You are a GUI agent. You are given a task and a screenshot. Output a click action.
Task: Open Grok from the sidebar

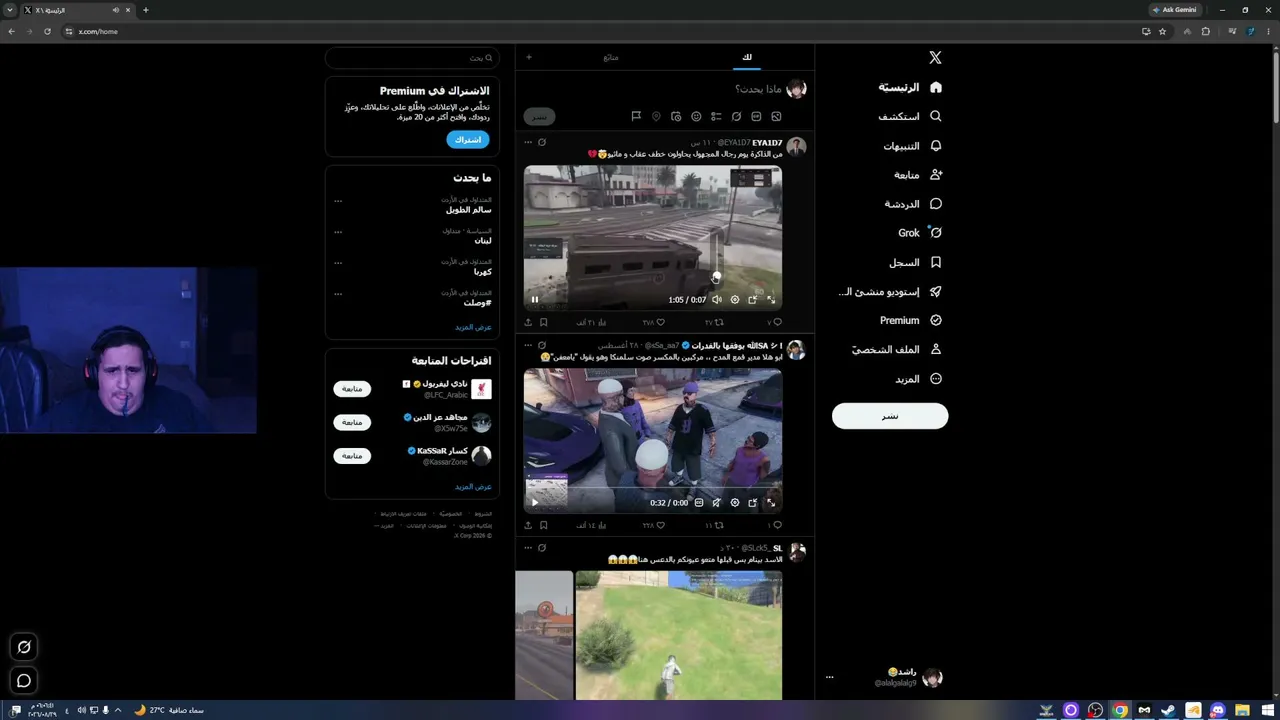pos(920,233)
